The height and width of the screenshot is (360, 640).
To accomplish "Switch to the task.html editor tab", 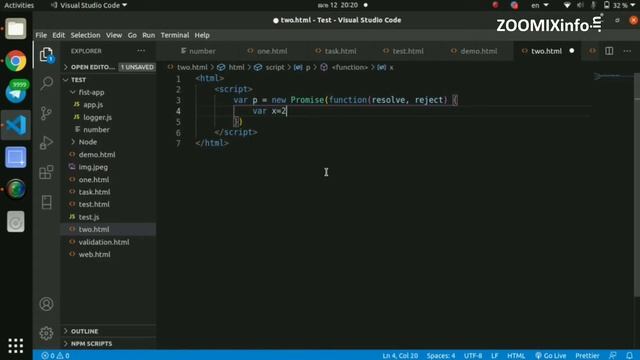I will click(x=336, y=51).
